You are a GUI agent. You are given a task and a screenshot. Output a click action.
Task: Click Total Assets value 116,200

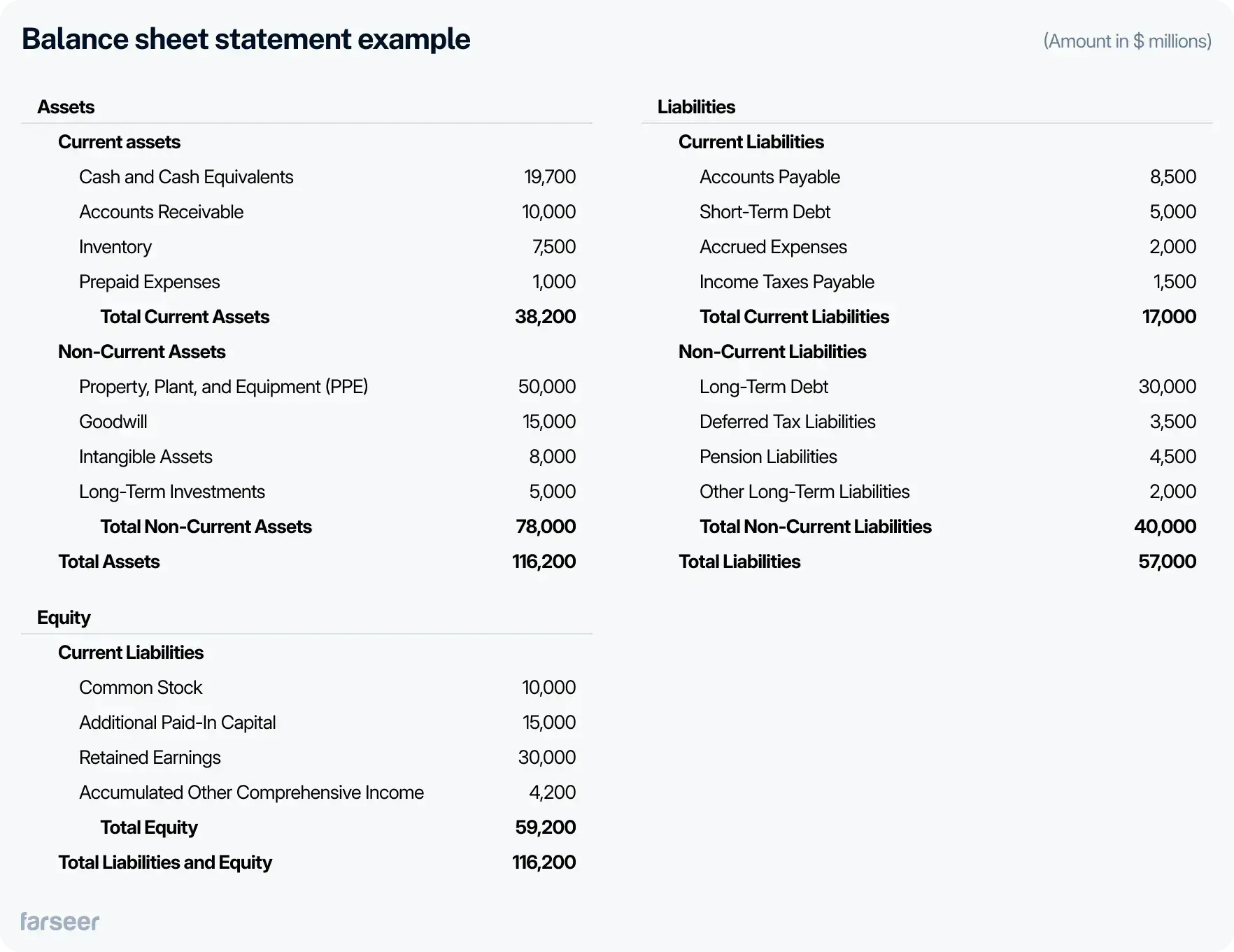pos(544,561)
